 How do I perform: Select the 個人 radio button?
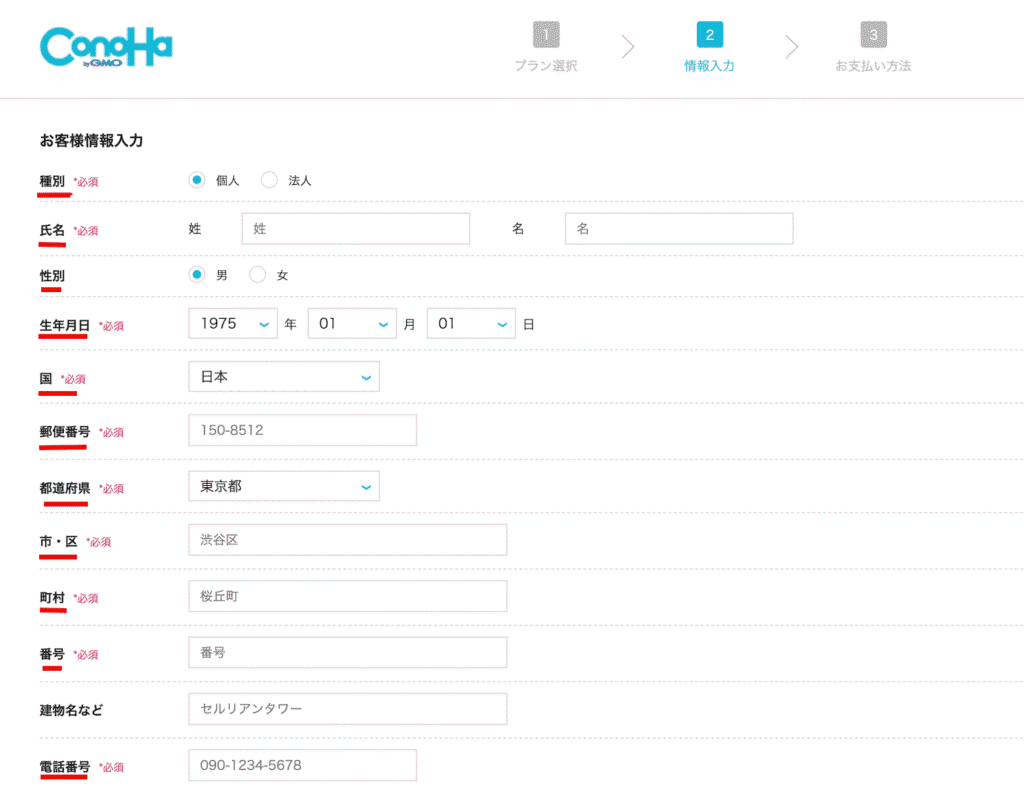(x=197, y=180)
